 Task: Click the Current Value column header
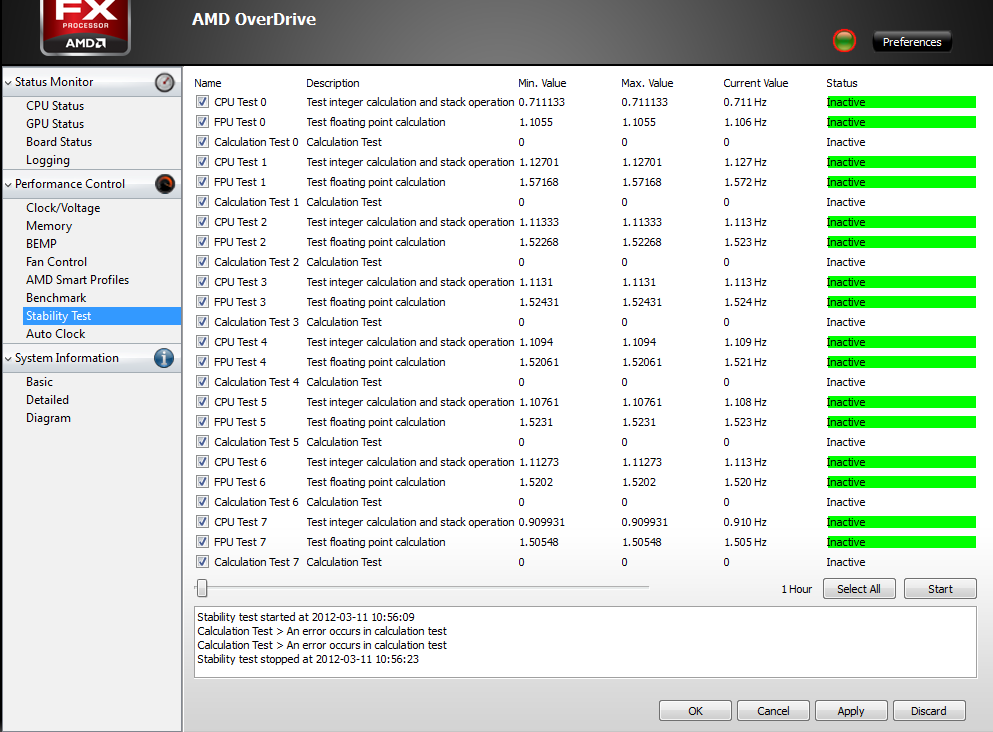pyautogui.click(x=756, y=83)
